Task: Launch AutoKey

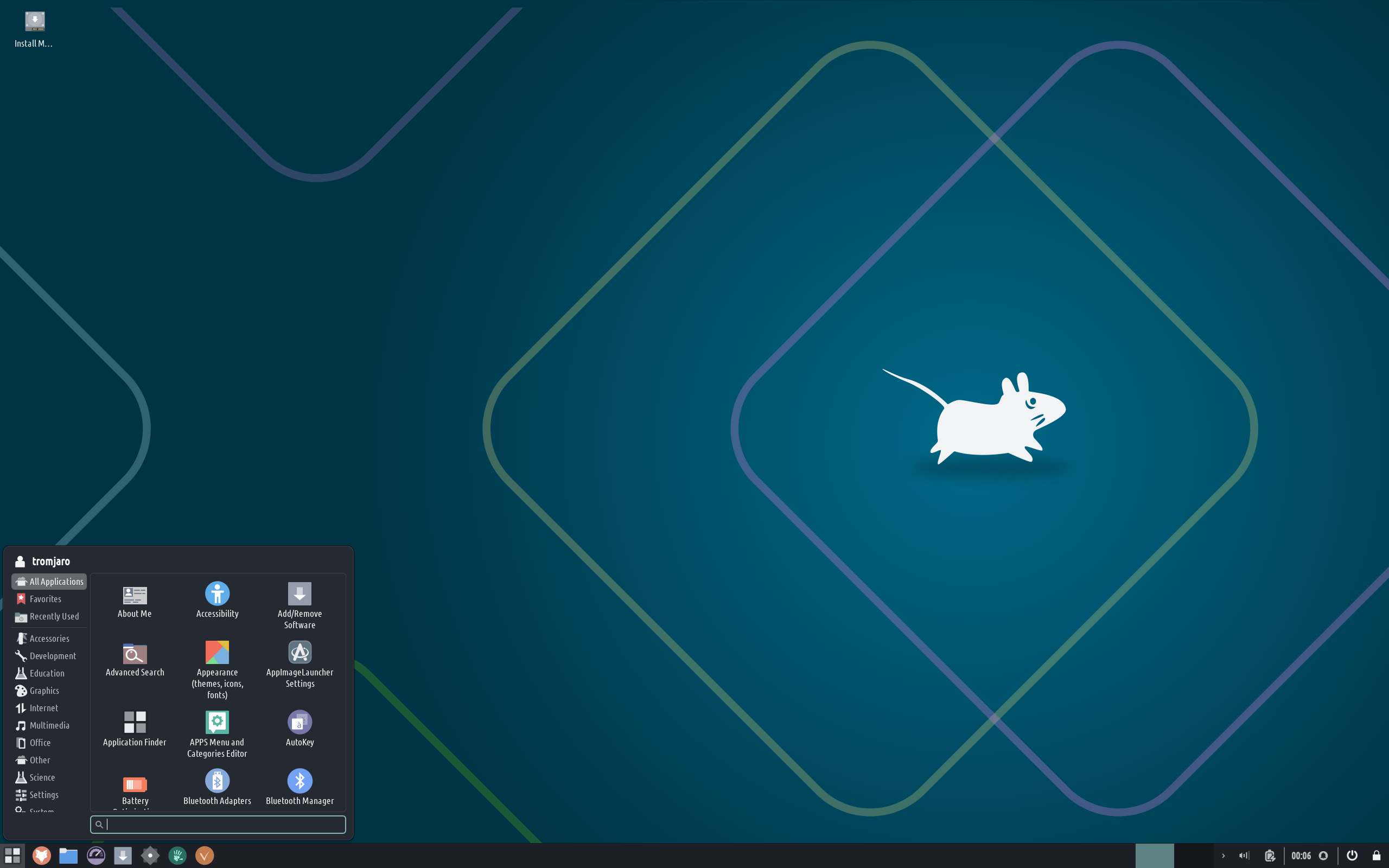Action: pyautogui.click(x=300, y=730)
